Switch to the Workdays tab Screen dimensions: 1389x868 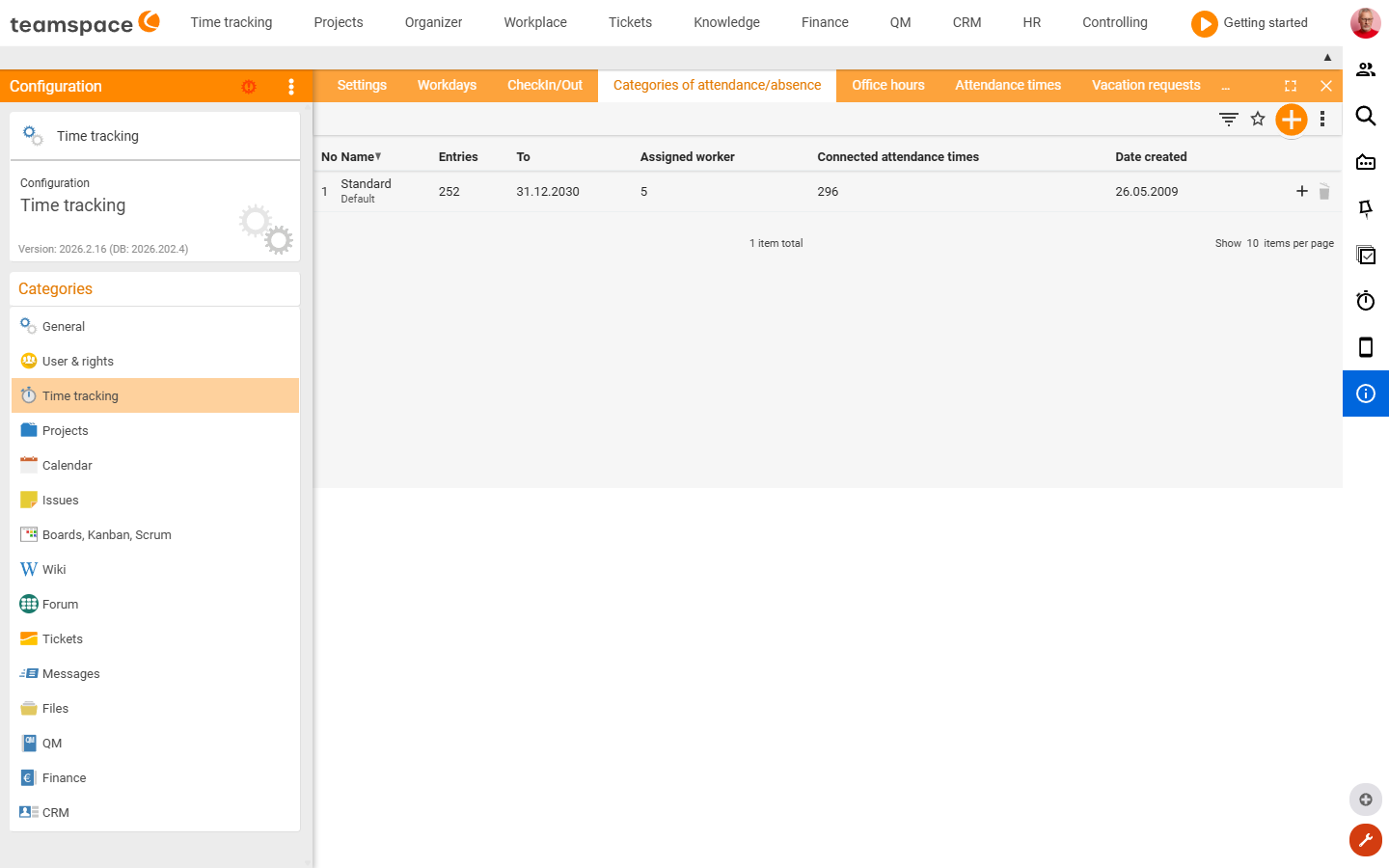pyautogui.click(x=447, y=85)
